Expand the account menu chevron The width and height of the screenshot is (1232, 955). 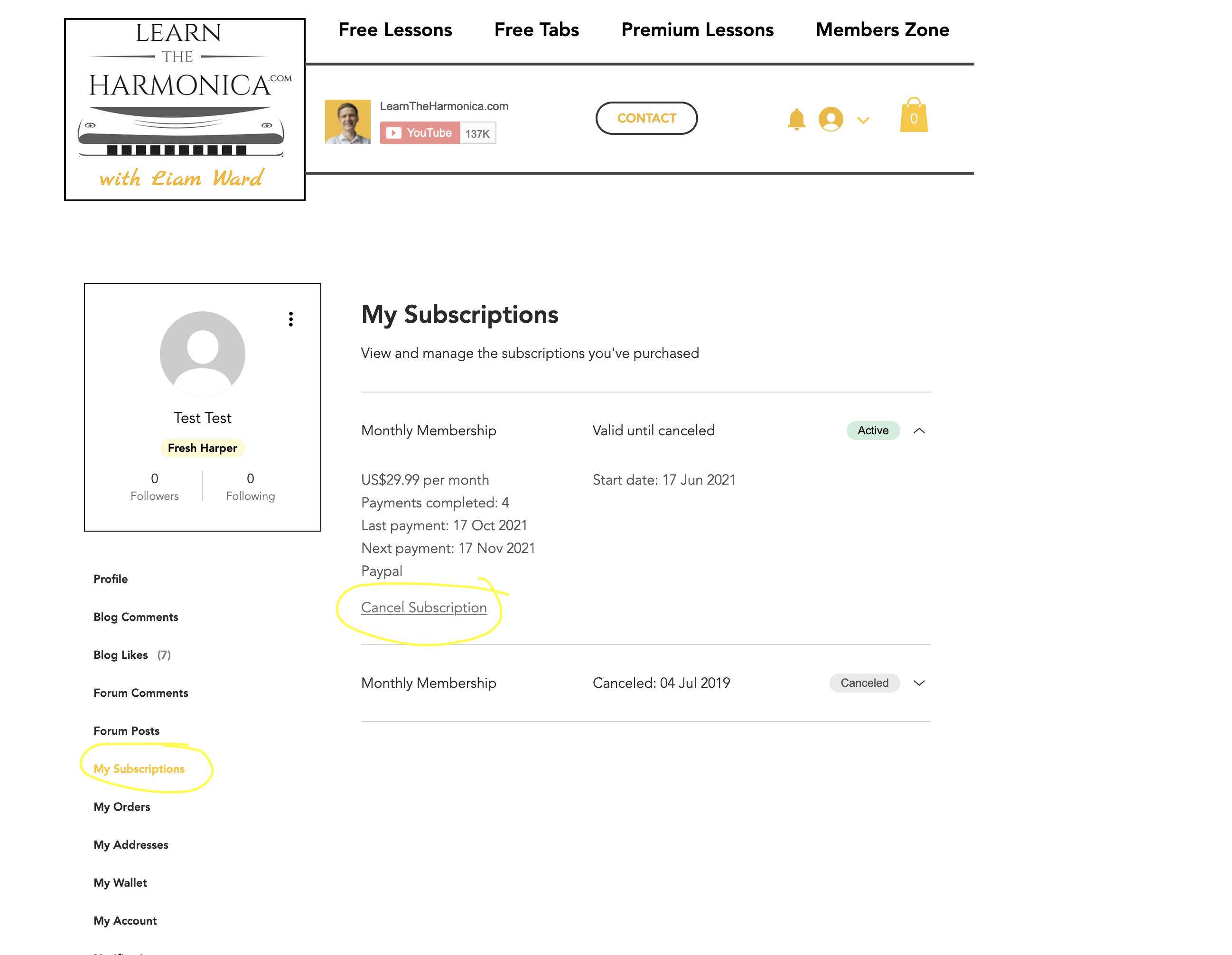pyautogui.click(x=862, y=120)
